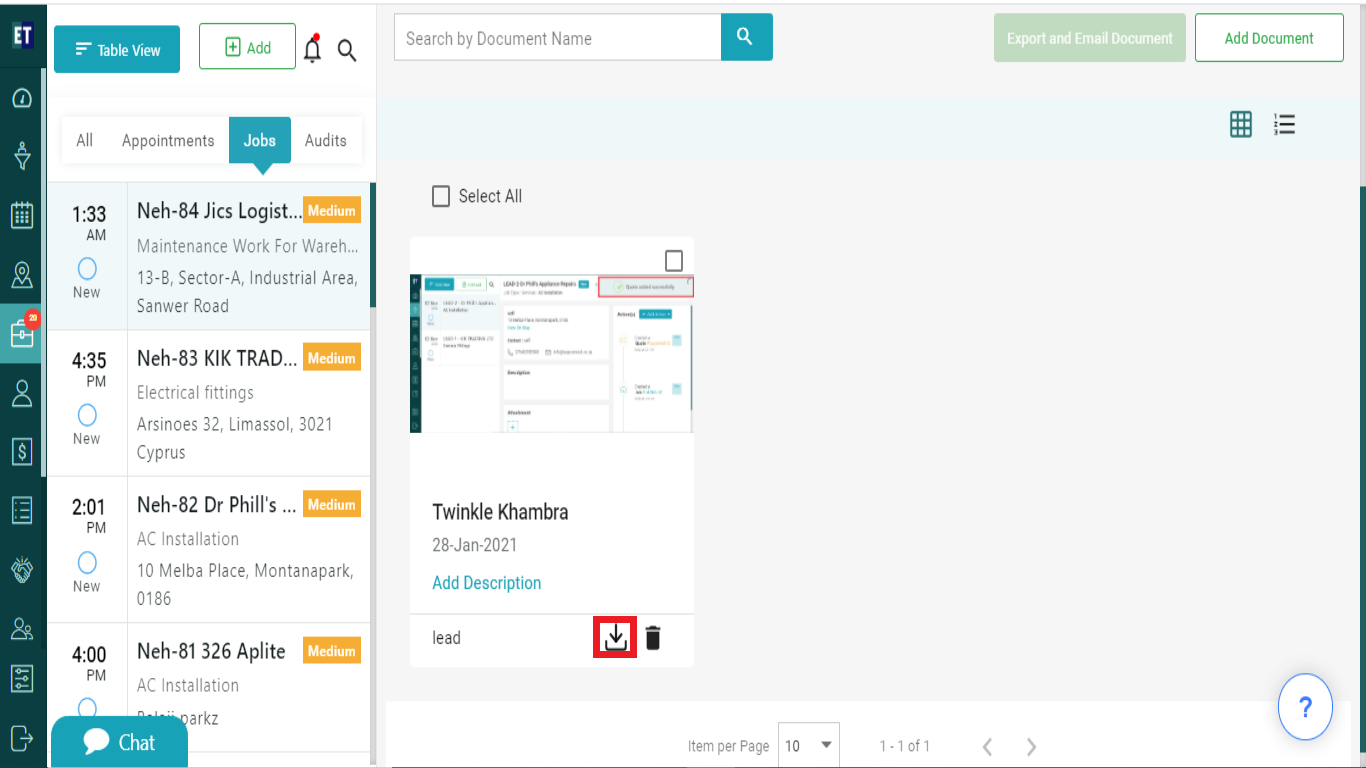1366x768 pixels.
Task: Open the dollar invoice icon in sidebar
Action: 22,451
